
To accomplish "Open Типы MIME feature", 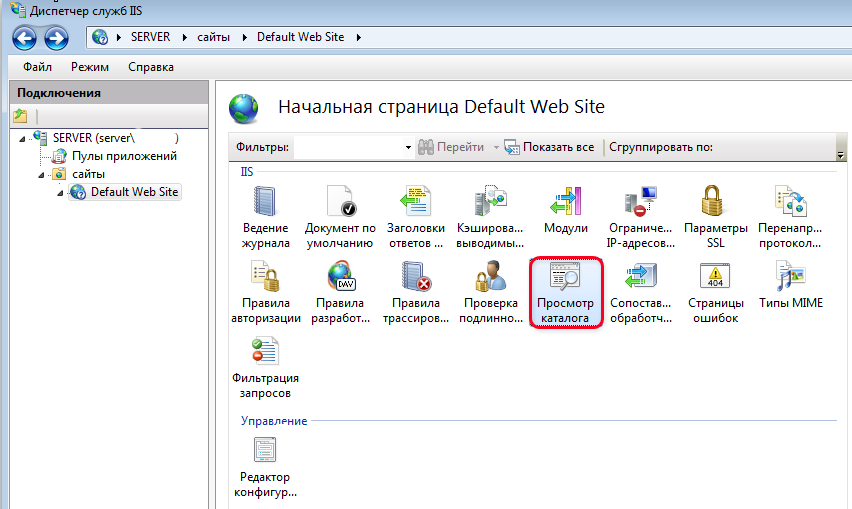I will click(x=791, y=285).
